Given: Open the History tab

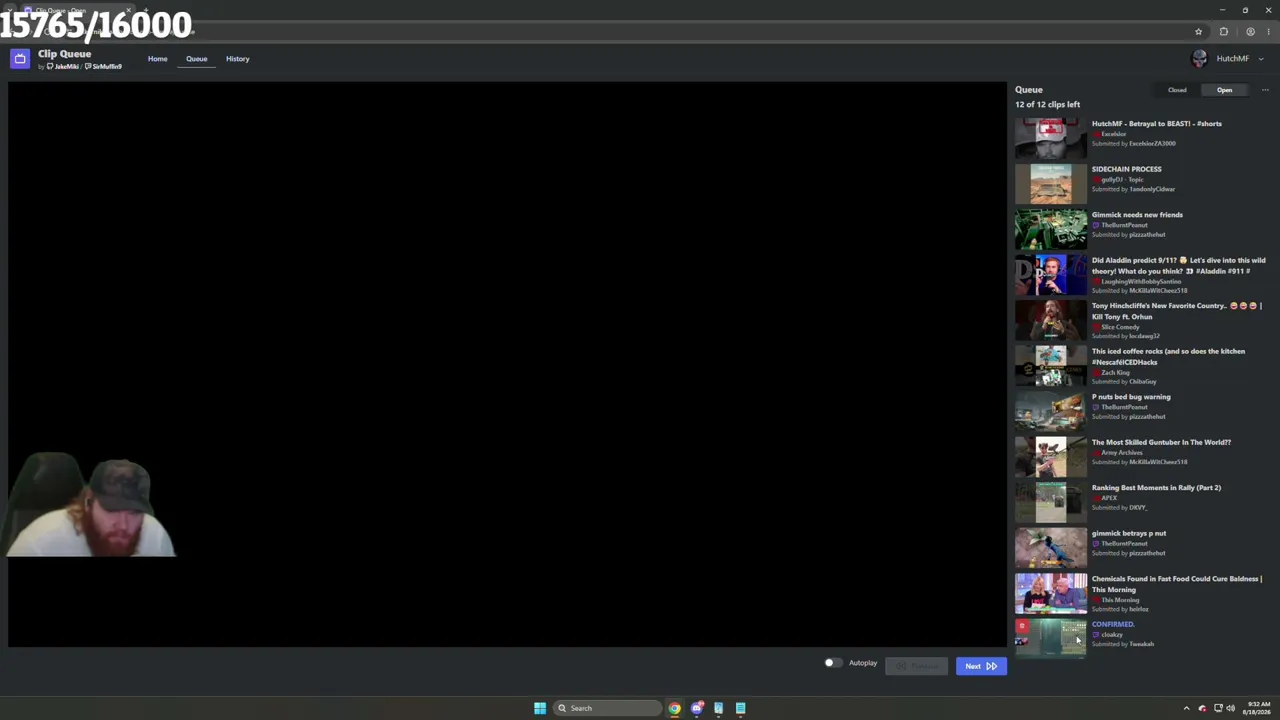Looking at the screenshot, I should (x=238, y=59).
